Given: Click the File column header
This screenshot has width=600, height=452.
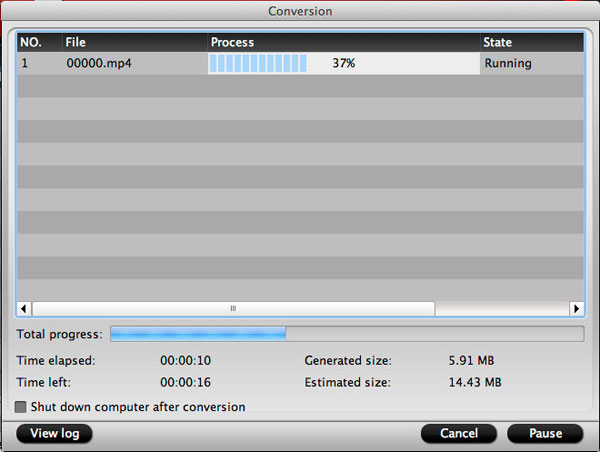Looking at the screenshot, I should tap(134, 43).
